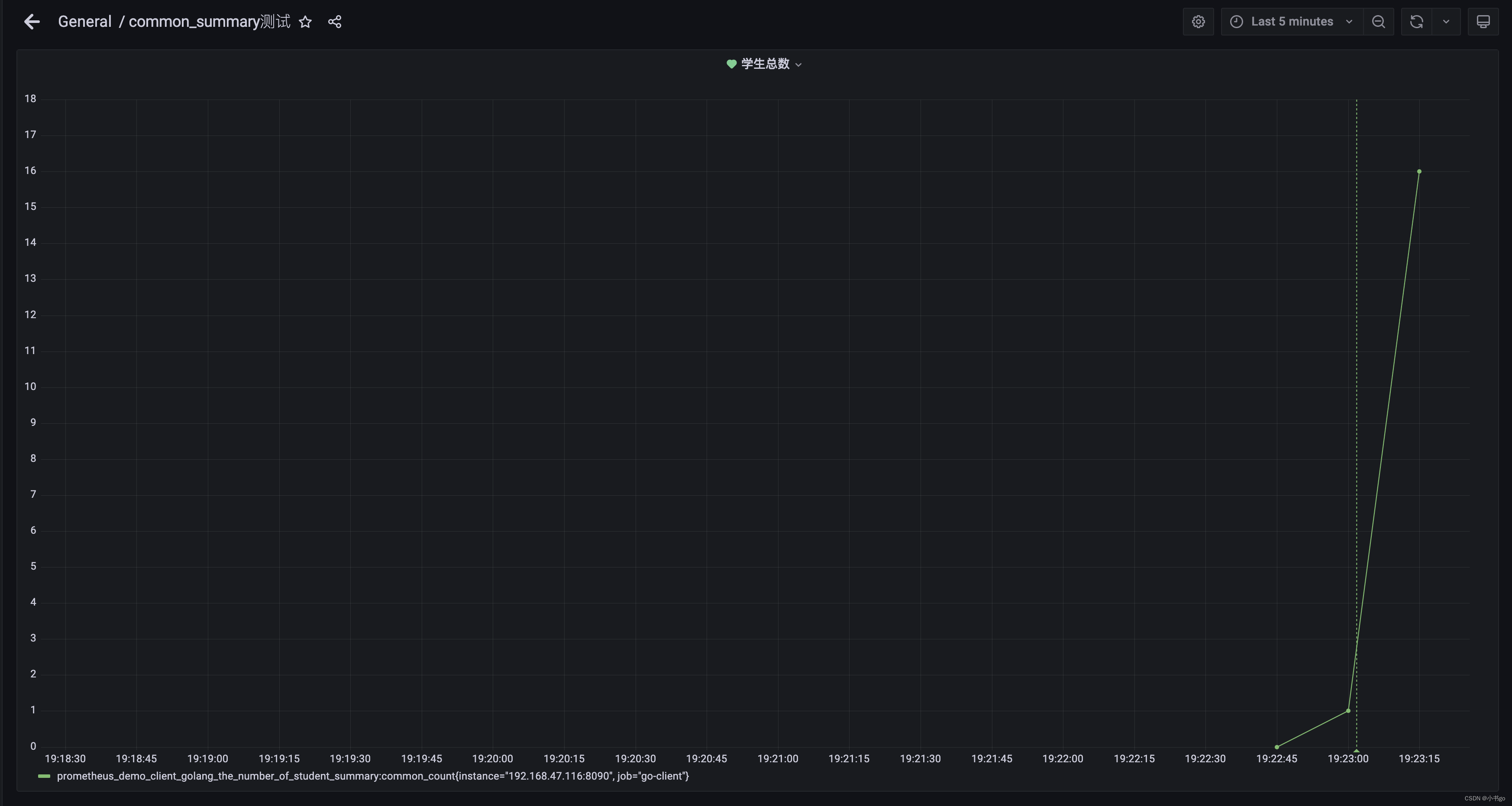Click green heart alert status icon

click(x=731, y=64)
